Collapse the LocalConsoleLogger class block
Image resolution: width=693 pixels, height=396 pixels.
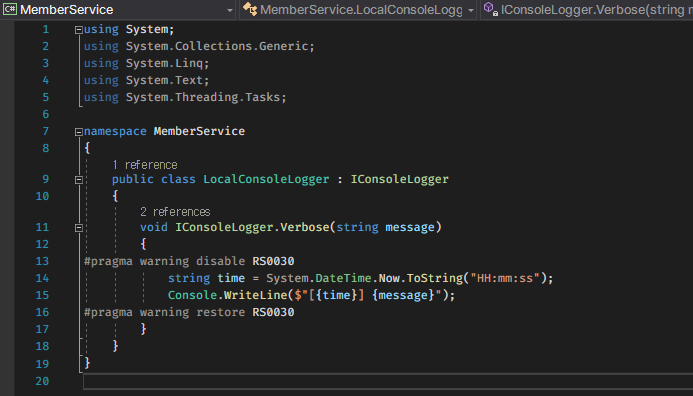pos(79,179)
